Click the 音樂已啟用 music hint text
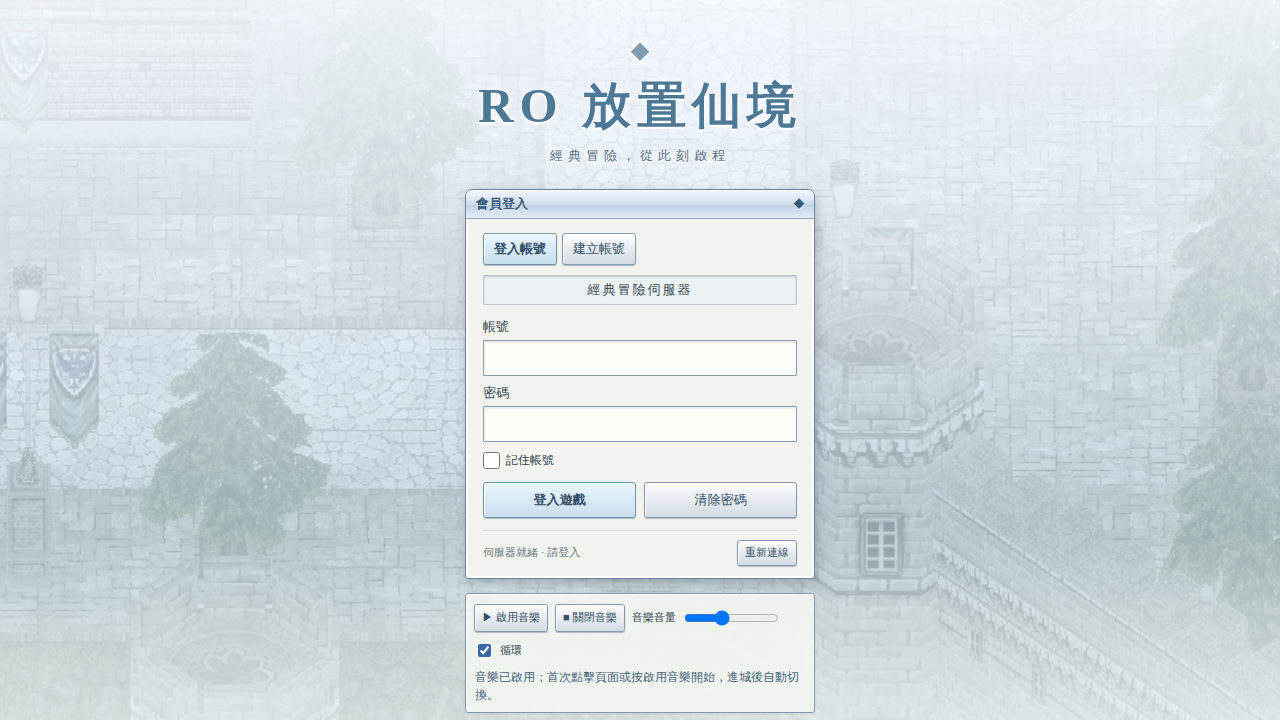The height and width of the screenshot is (720, 1280). 637,686
